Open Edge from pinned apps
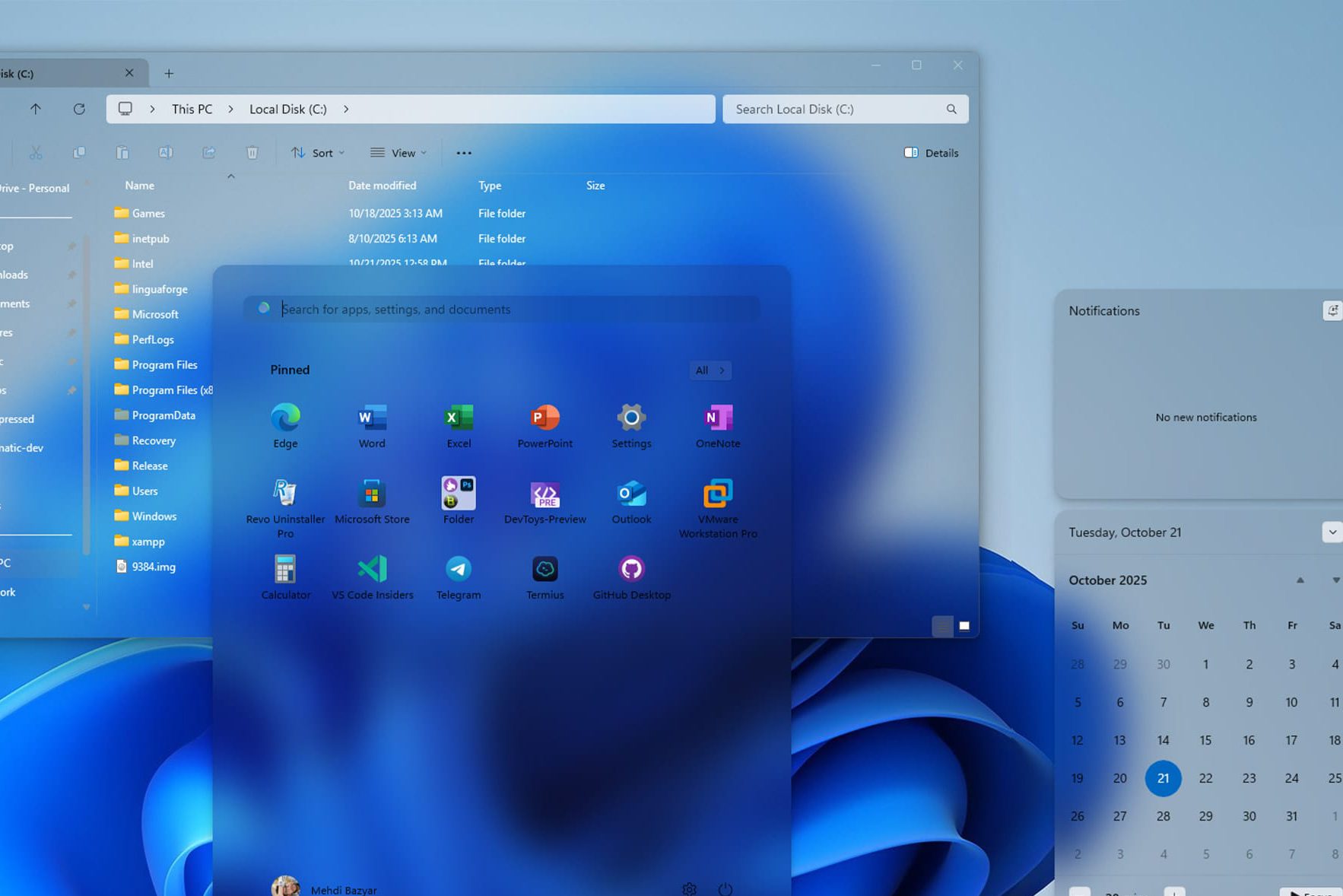The height and width of the screenshot is (896, 1343). point(285,418)
